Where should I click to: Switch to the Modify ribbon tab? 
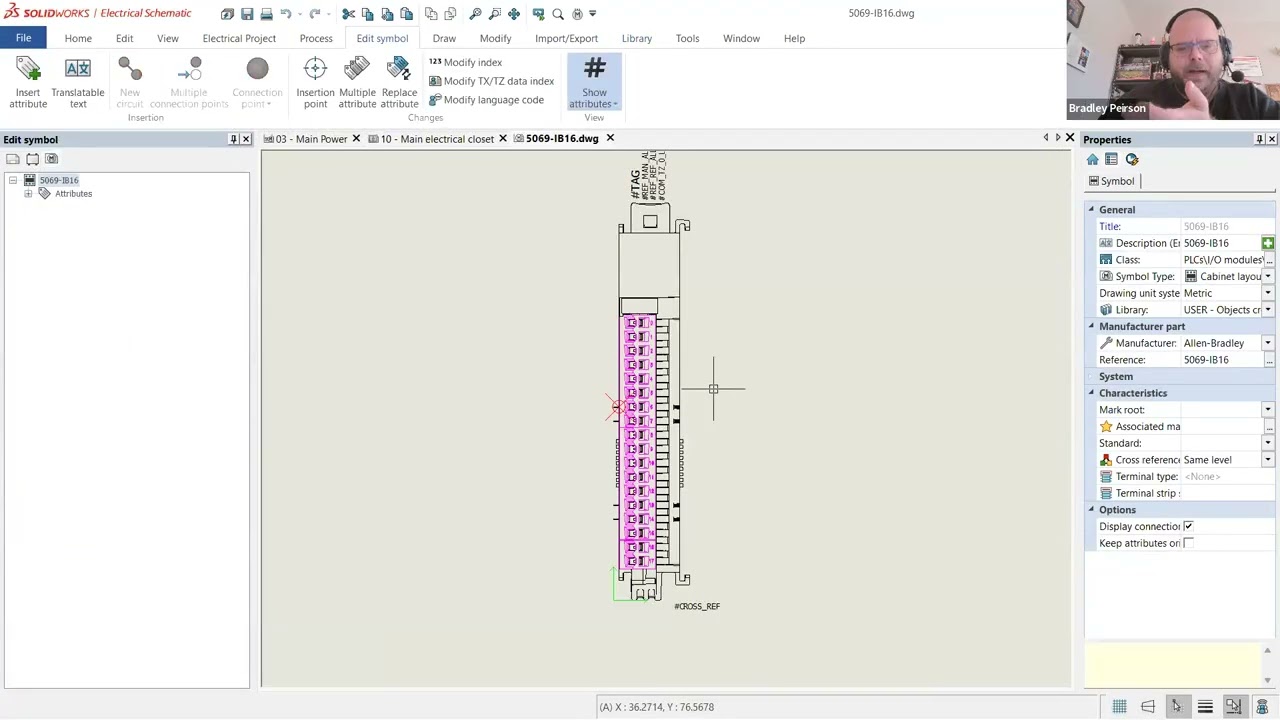point(495,38)
